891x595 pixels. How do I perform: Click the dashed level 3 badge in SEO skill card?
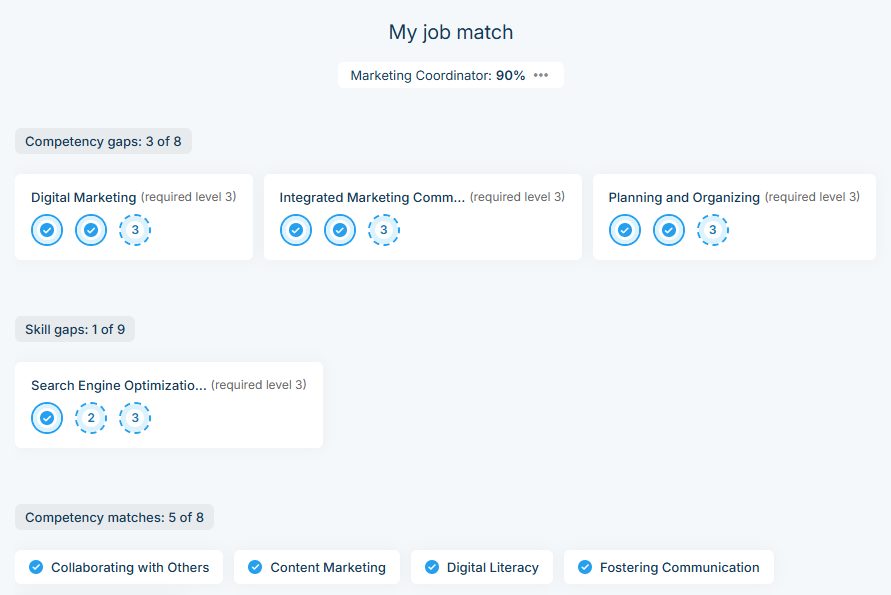pyautogui.click(x=135, y=418)
